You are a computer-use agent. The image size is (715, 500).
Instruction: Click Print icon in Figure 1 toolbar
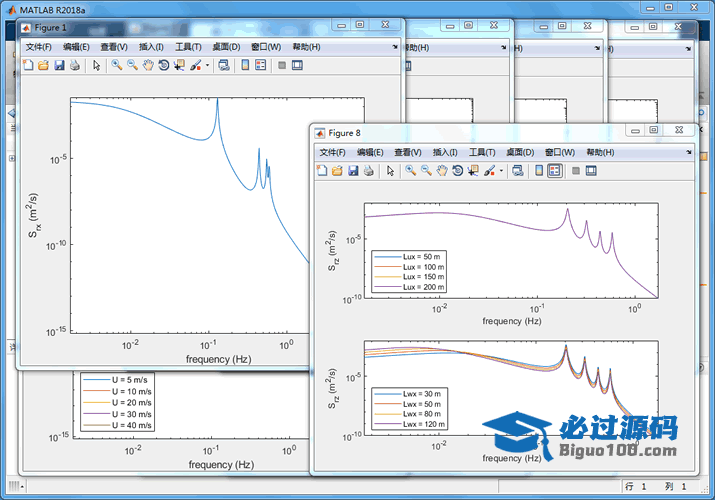pyautogui.click(x=75, y=65)
